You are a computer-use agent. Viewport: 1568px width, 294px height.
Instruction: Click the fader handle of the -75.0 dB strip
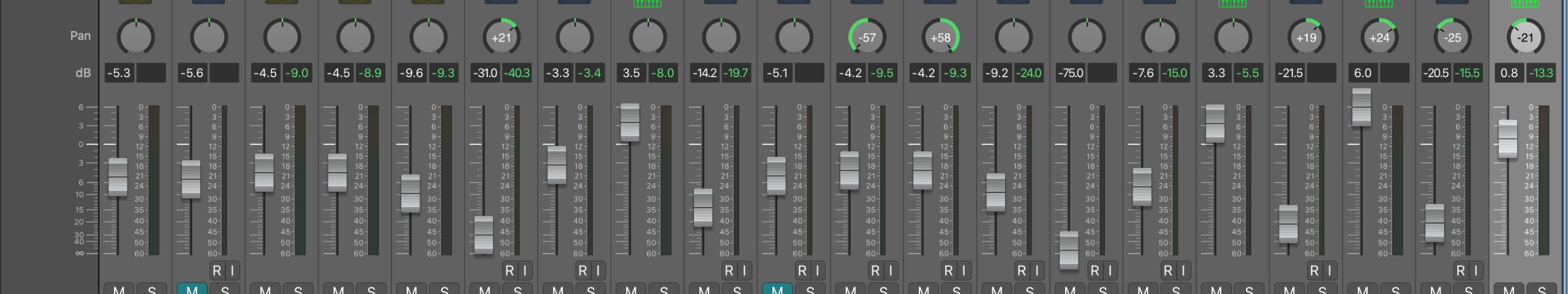coord(1069,250)
